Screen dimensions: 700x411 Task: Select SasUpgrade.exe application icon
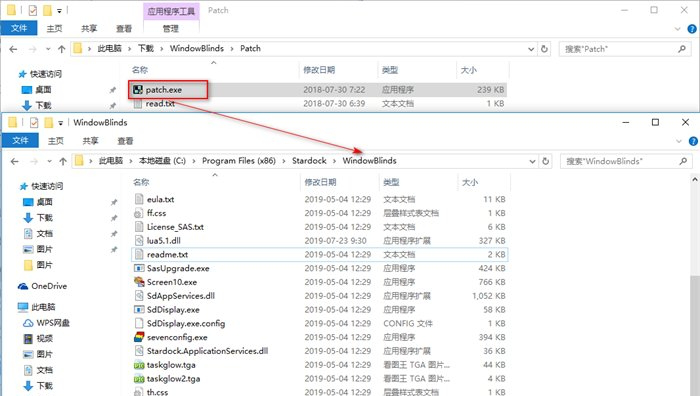click(139, 269)
